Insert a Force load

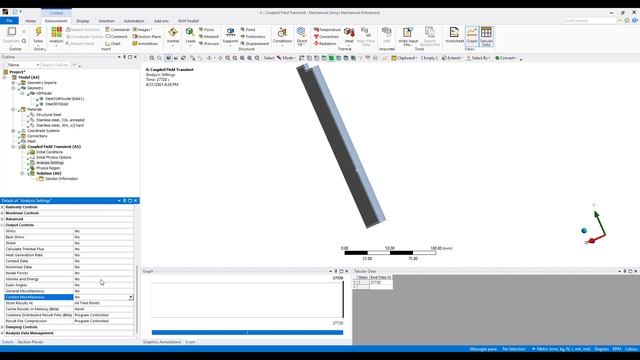[x=207, y=29]
